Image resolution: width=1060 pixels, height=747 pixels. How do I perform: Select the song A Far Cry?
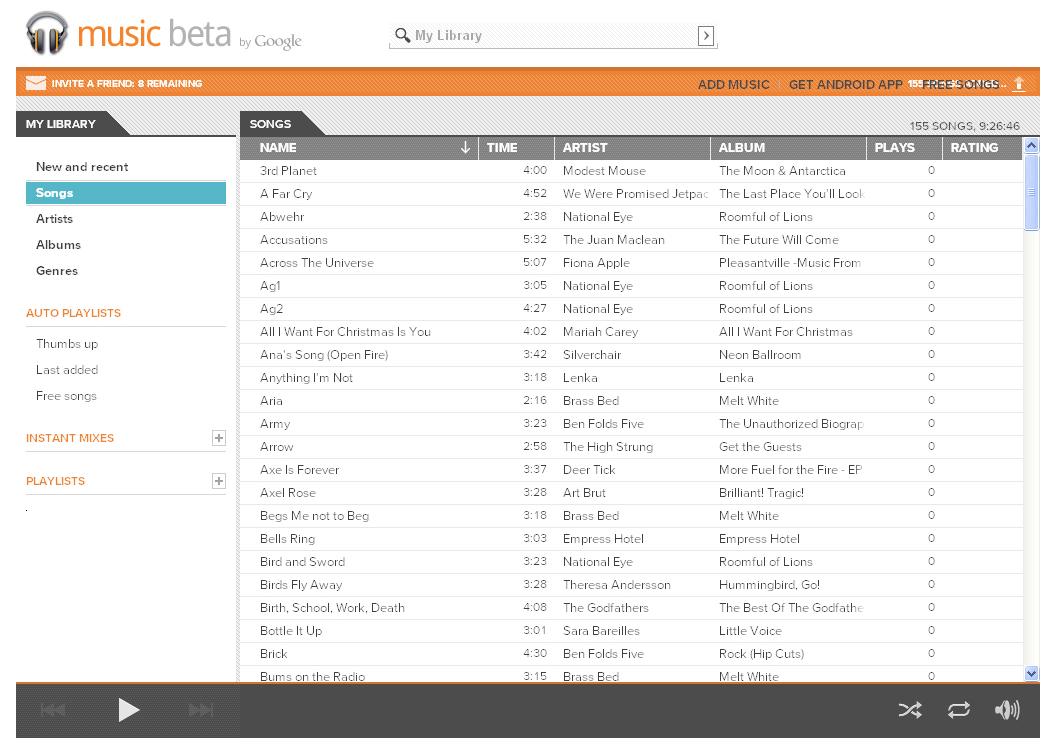(x=286, y=194)
